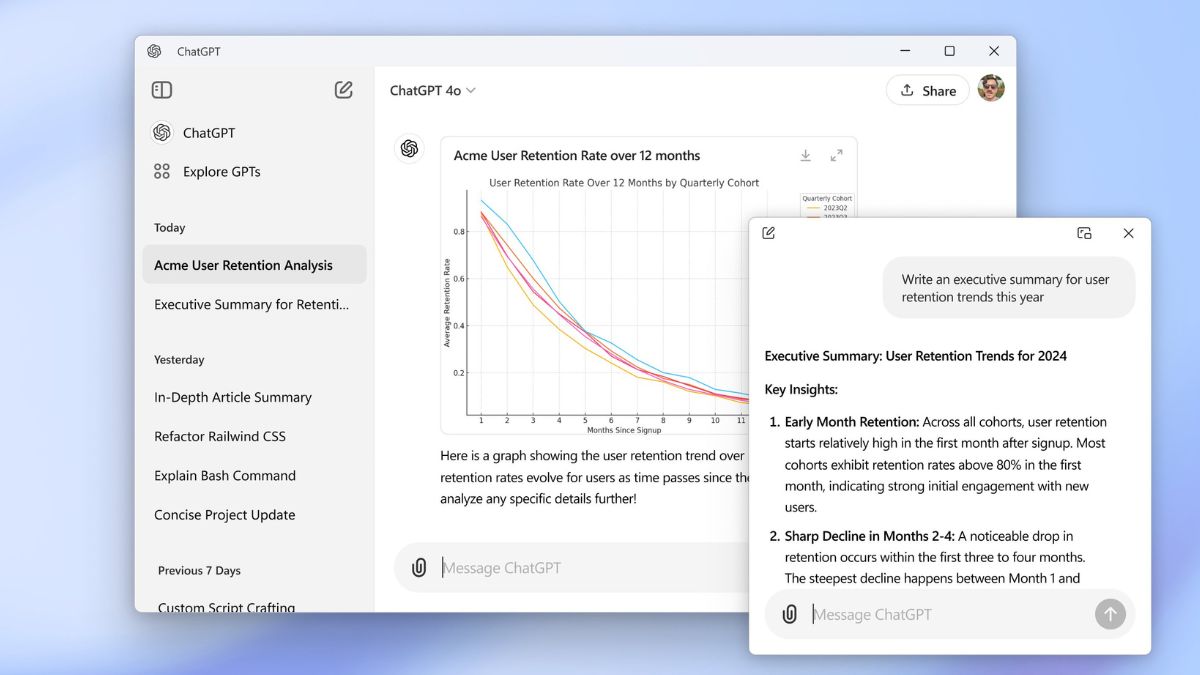1200x675 pixels.
Task: Open a new chat in the companion window
Action: click(768, 232)
